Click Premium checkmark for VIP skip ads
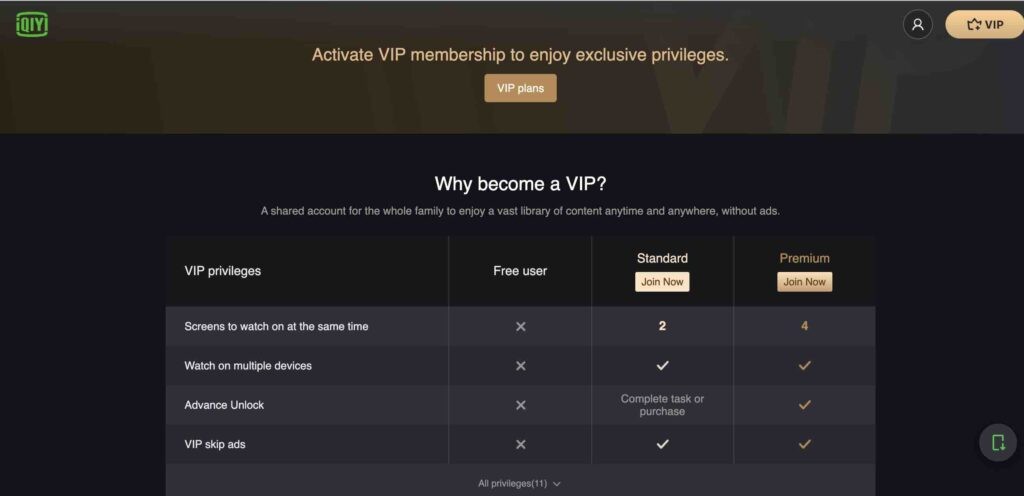 tap(805, 444)
